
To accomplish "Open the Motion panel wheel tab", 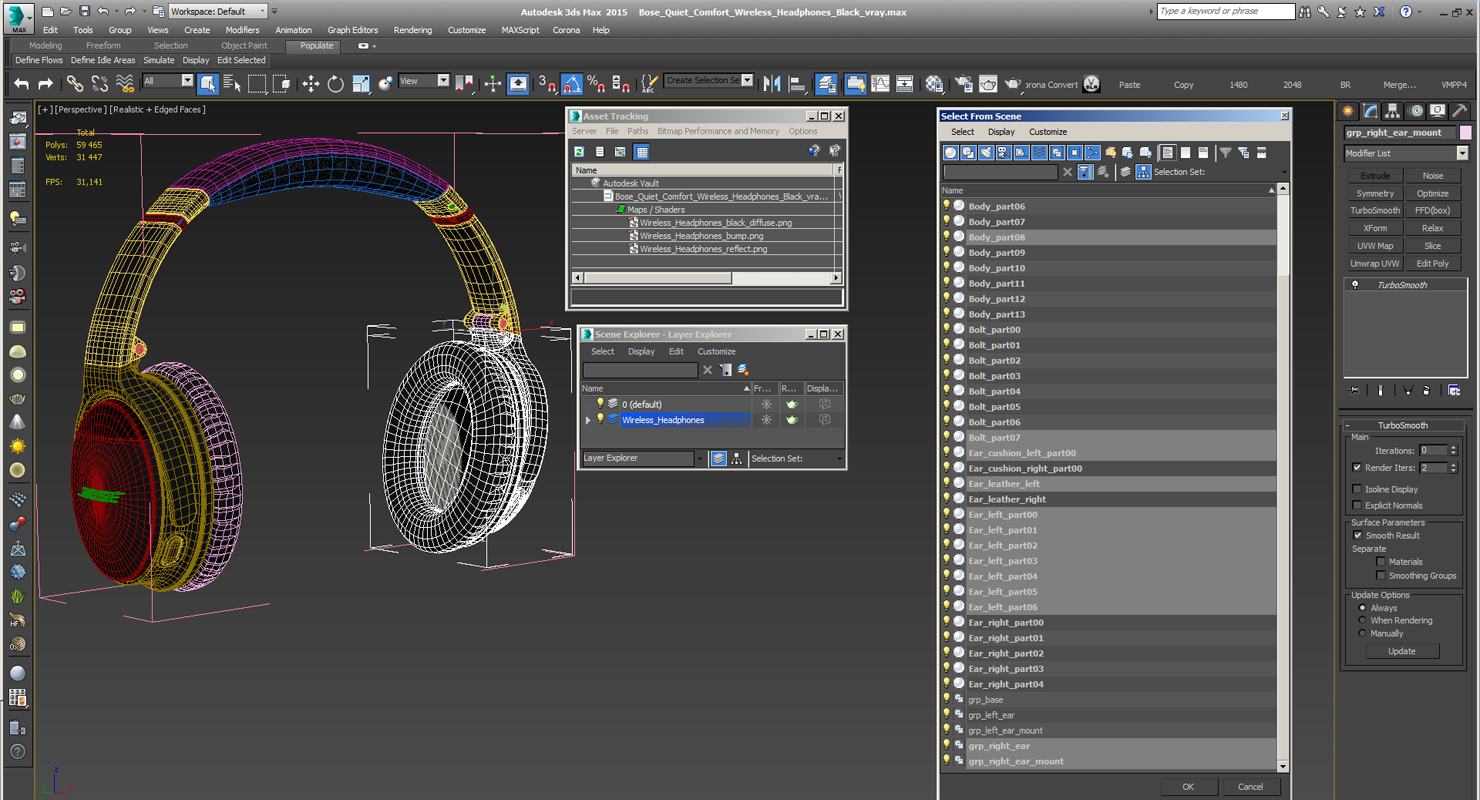I will point(1415,111).
